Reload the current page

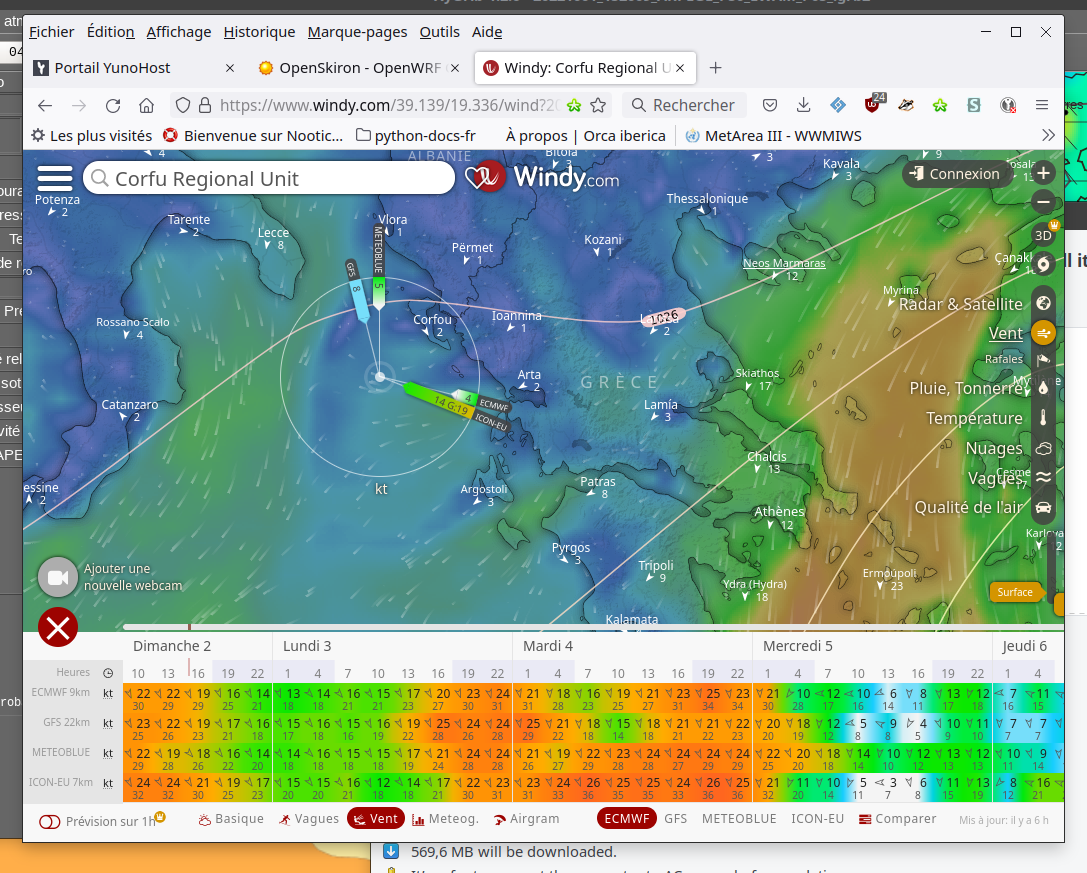(x=113, y=105)
